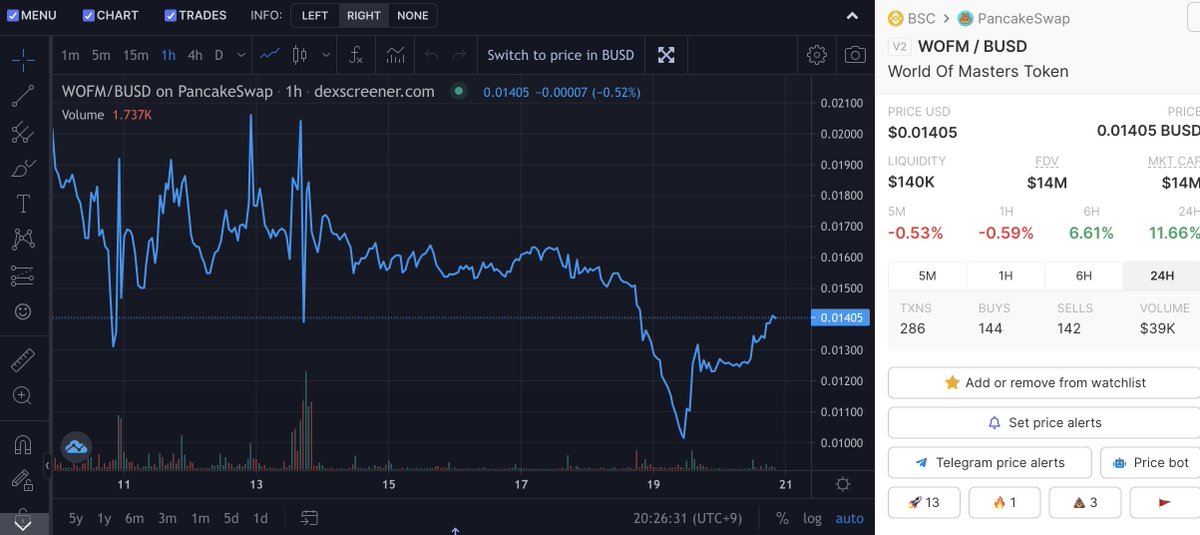Open the Indicators fx menu
Image resolution: width=1200 pixels, height=535 pixels.
355,55
